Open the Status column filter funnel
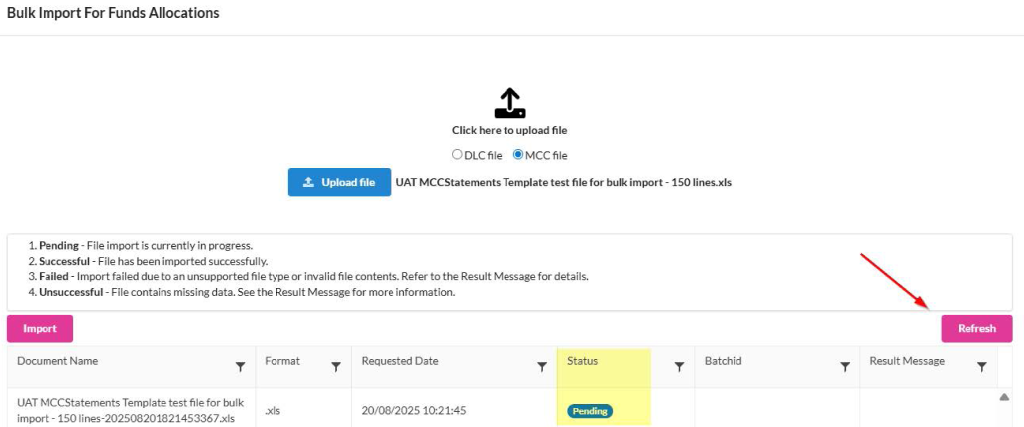Image resolution: width=1024 pixels, height=427 pixels. pyautogui.click(x=679, y=367)
